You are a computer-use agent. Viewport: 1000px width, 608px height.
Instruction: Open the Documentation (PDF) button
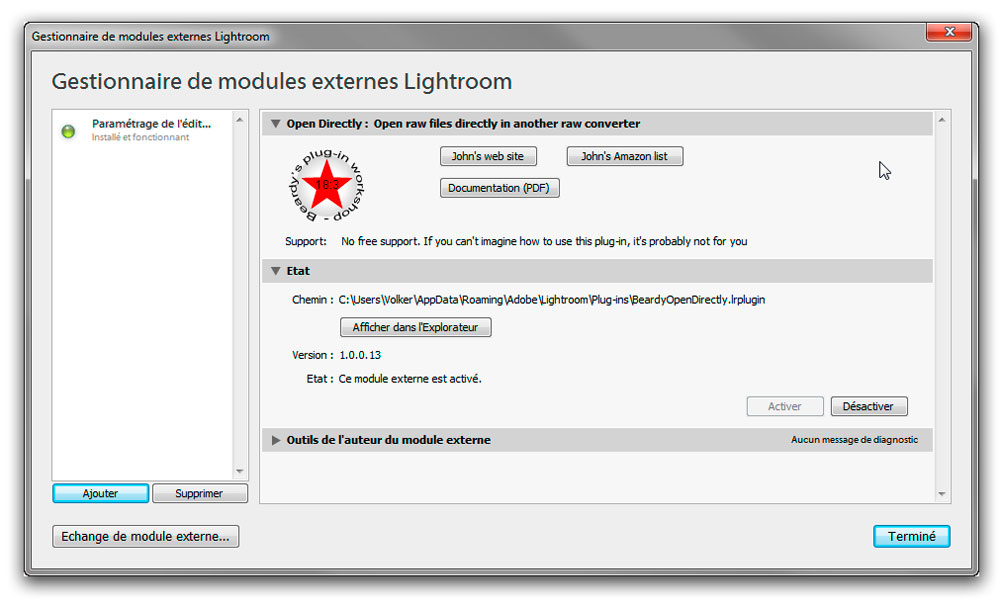499,188
